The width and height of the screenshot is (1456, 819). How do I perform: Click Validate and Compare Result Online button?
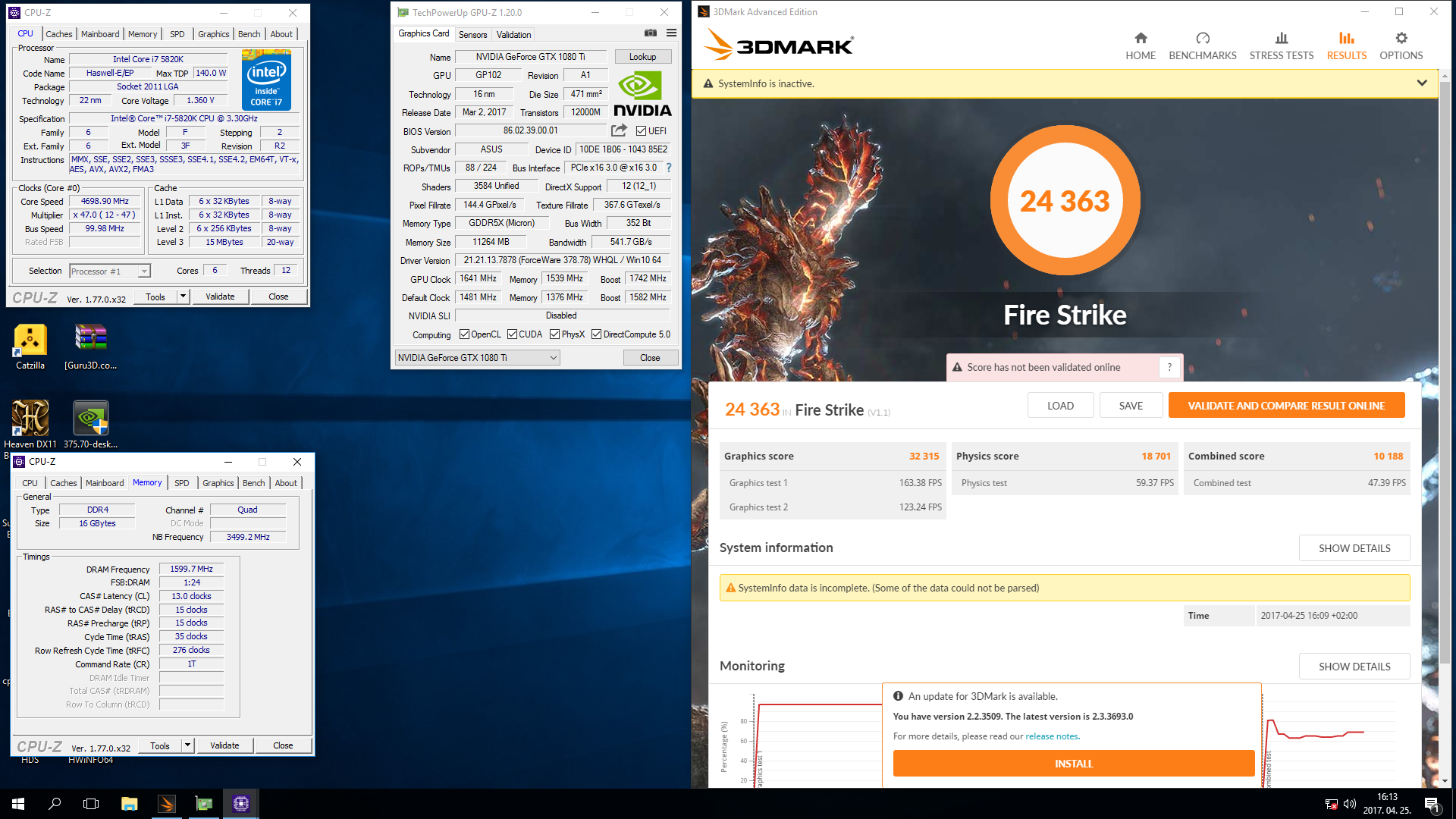[1286, 406]
